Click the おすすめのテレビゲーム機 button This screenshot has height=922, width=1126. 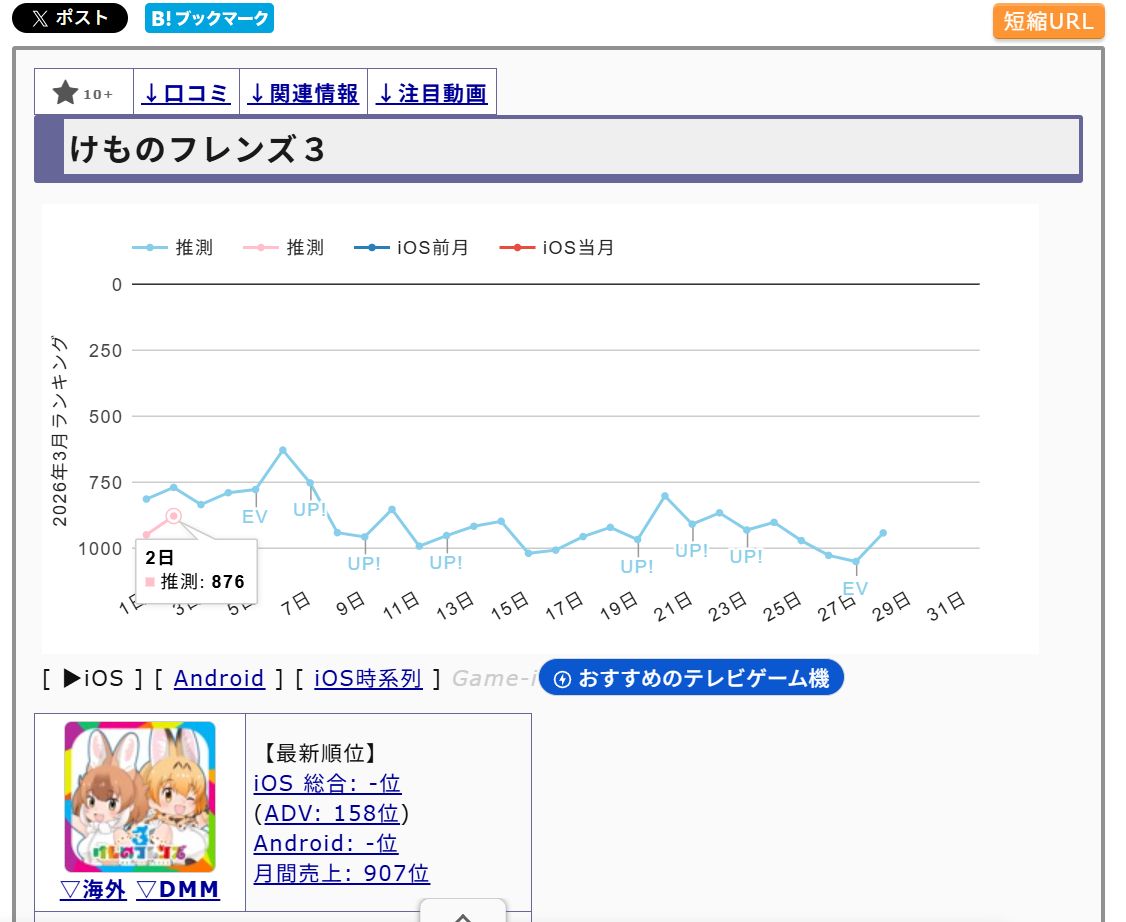pyautogui.click(x=692, y=679)
